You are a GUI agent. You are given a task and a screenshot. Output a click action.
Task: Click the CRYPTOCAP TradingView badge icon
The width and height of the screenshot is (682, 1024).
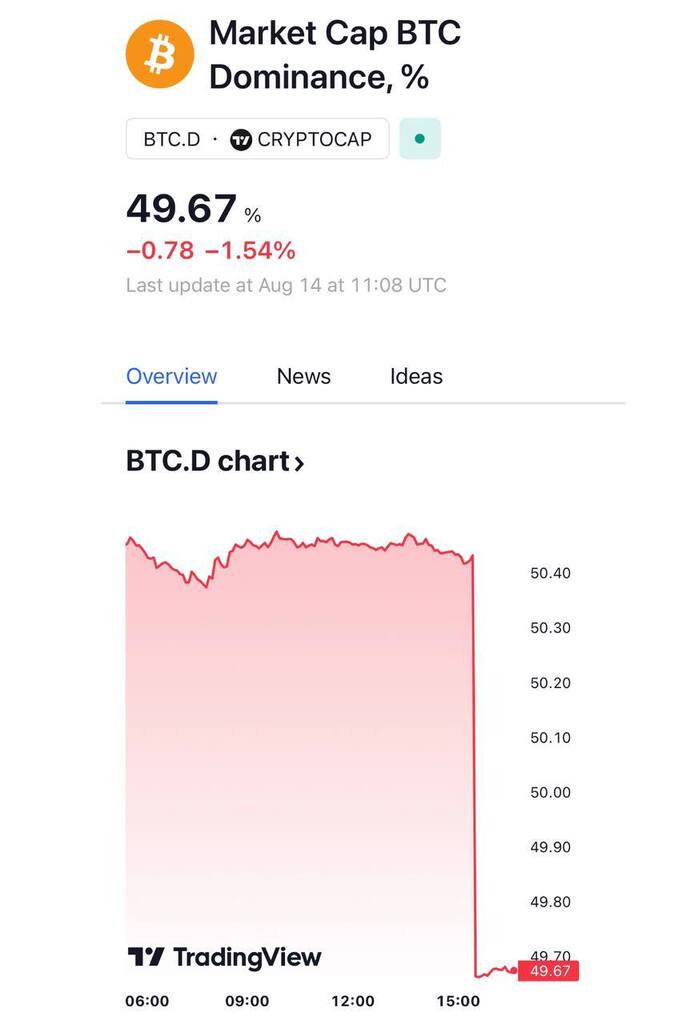tap(241, 139)
